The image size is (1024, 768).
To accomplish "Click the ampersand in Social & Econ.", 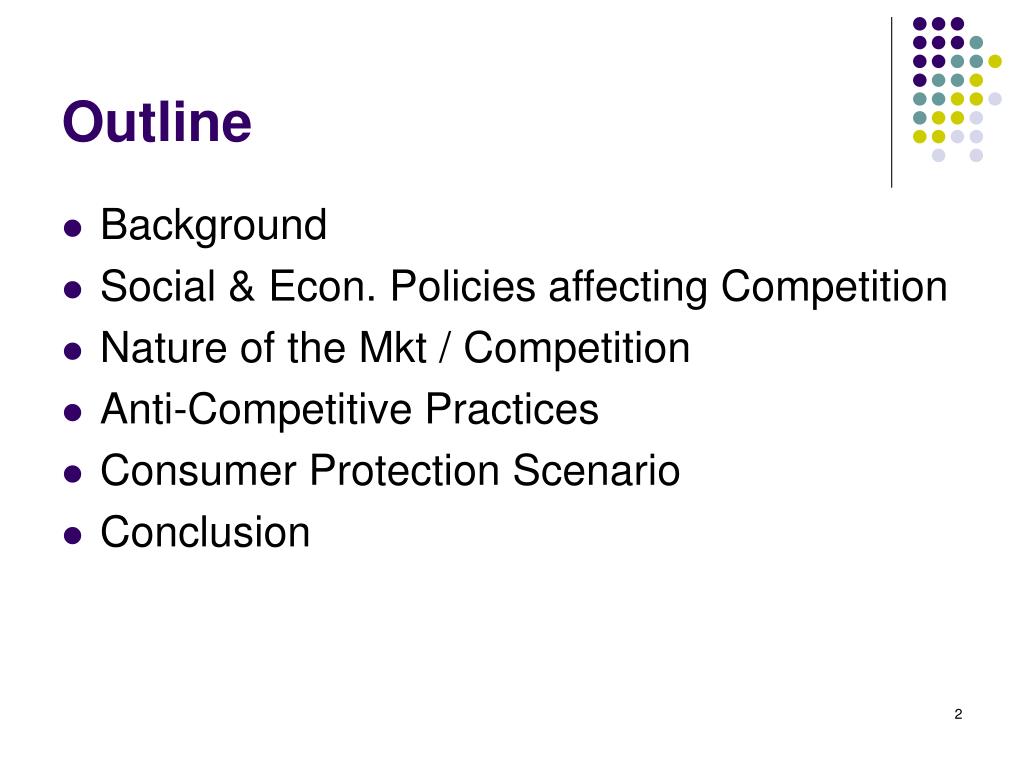I will tap(242, 287).
